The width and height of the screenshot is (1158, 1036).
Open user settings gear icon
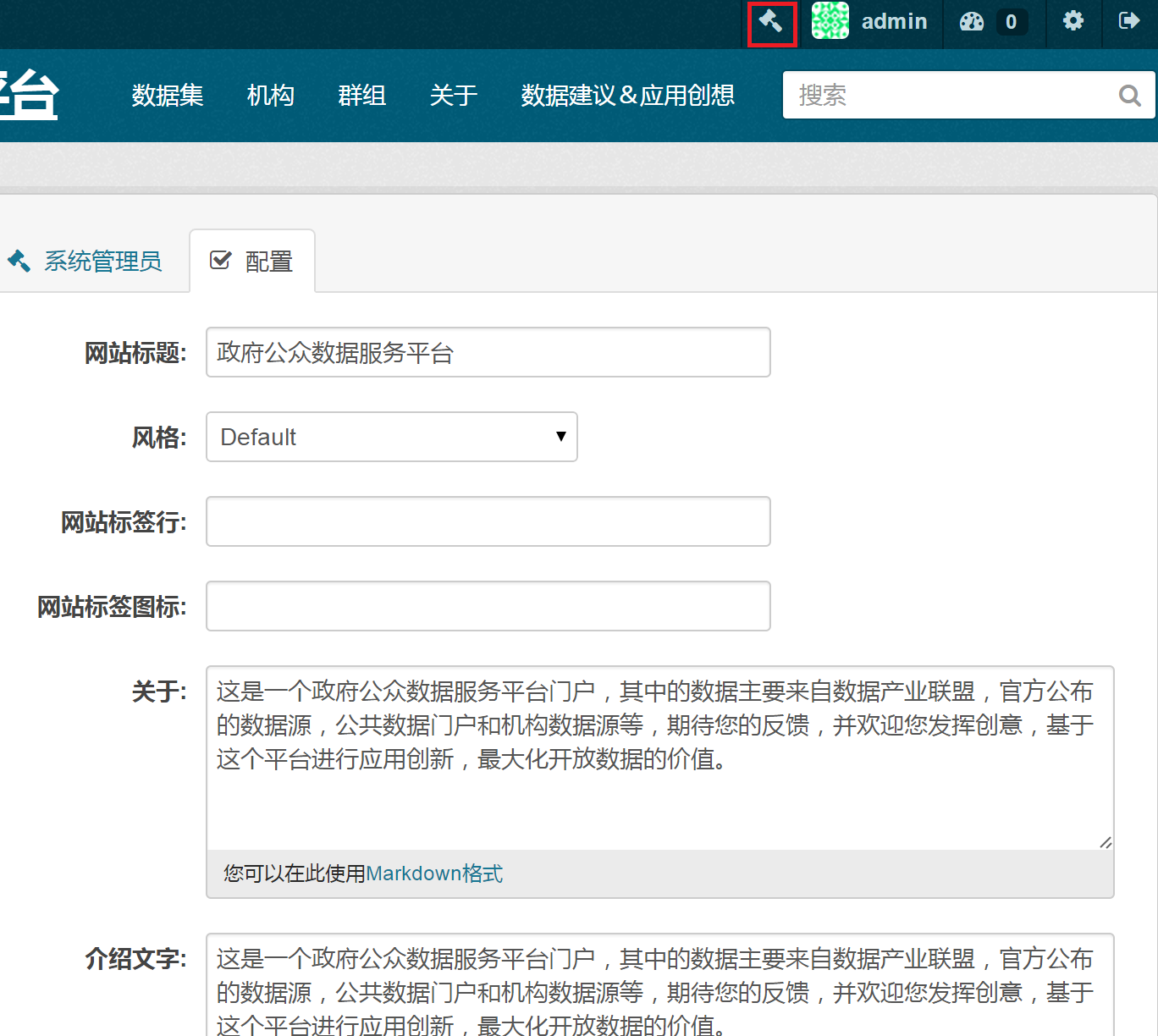(x=1073, y=20)
